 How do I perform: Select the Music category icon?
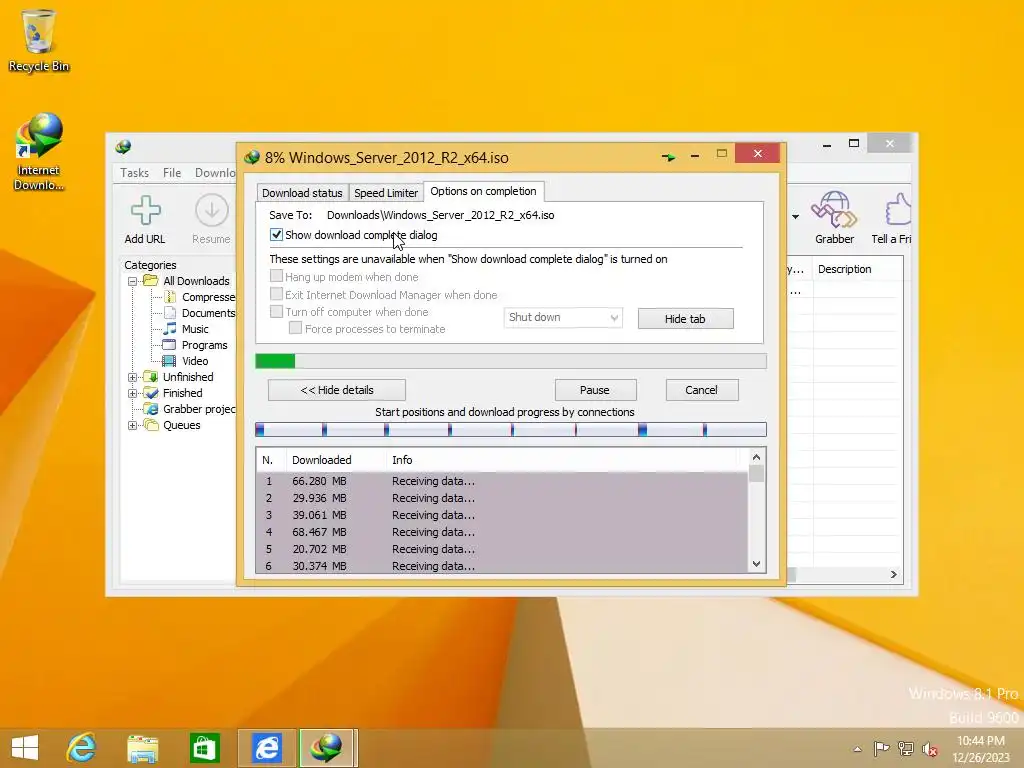click(x=170, y=328)
